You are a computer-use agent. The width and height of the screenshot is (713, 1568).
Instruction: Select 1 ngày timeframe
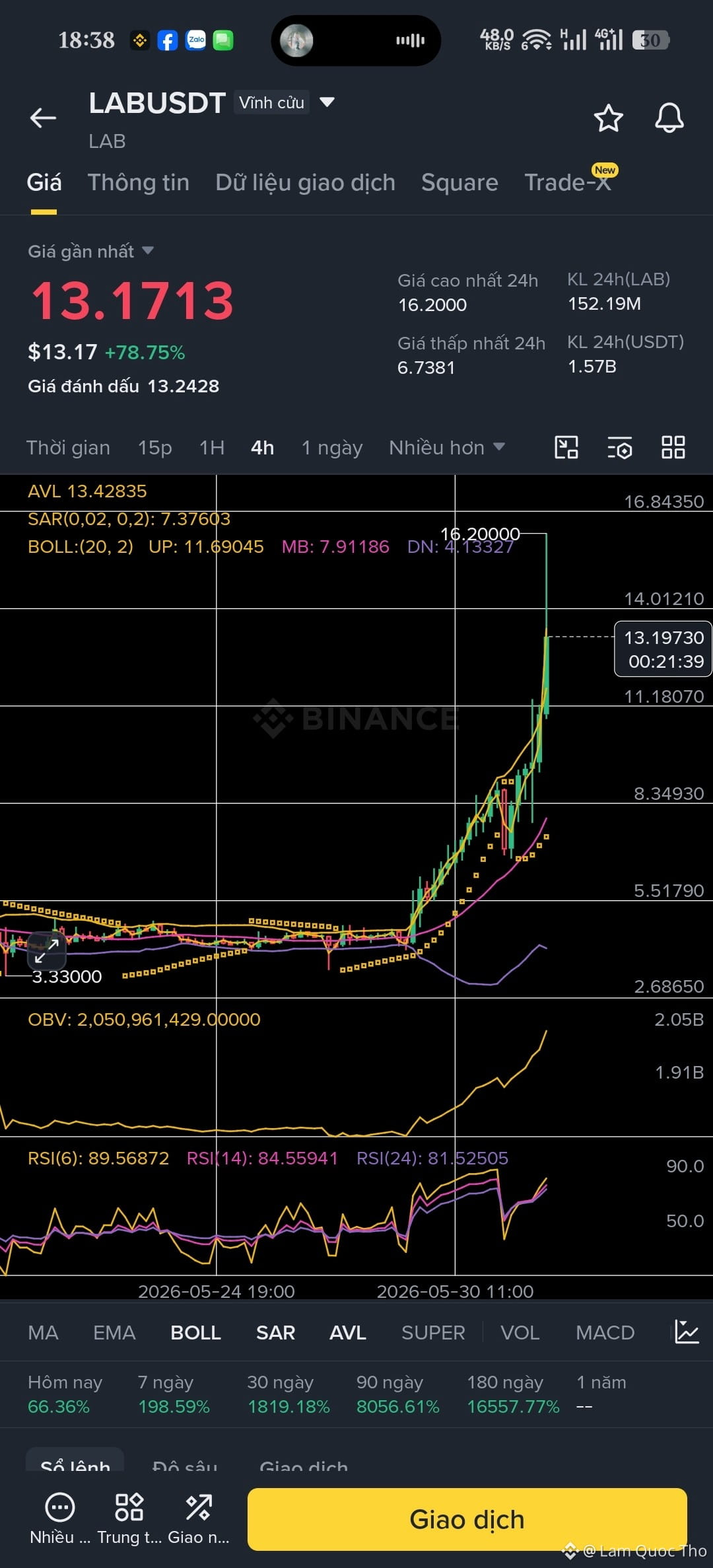[x=332, y=447]
